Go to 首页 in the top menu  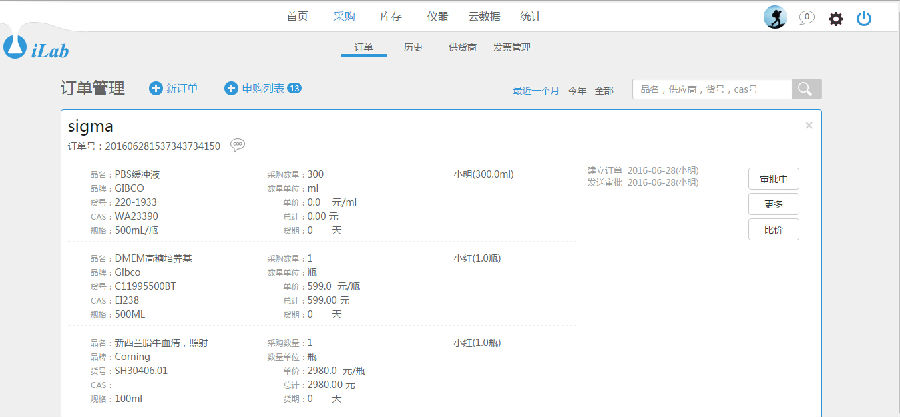tap(297, 17)
